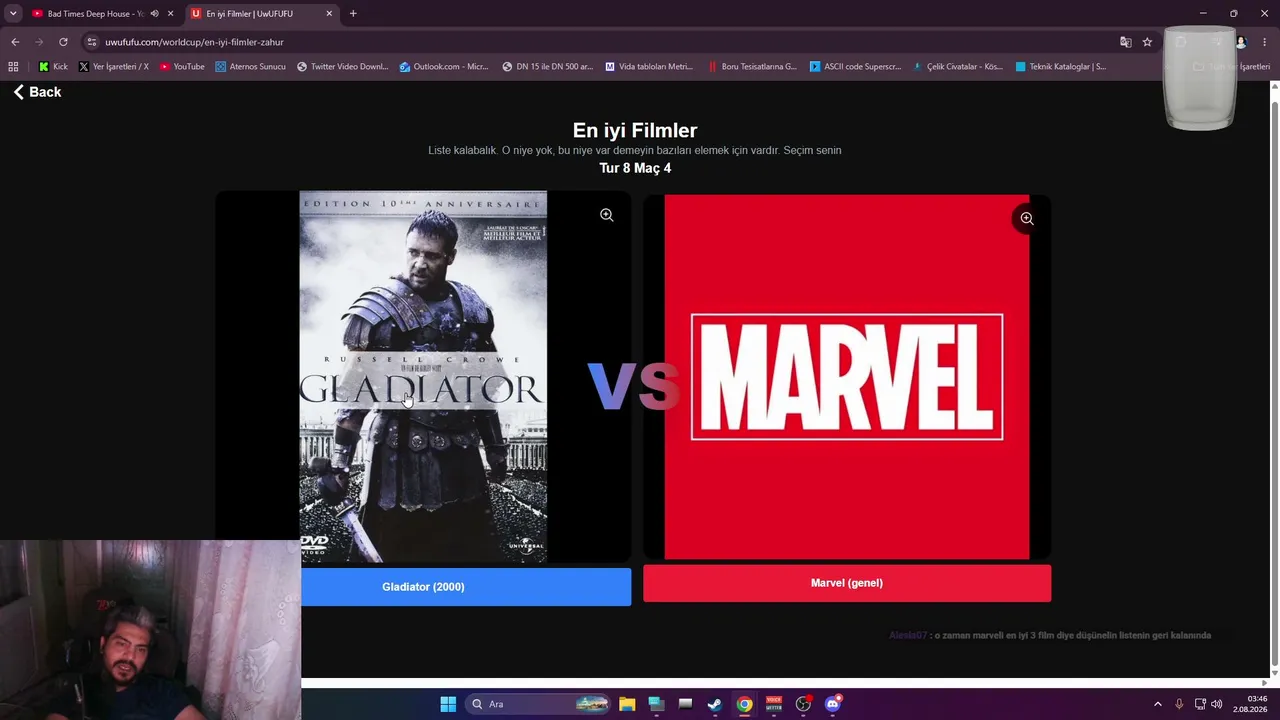Go back one page in Chrome
The width and height of the screenshot is (1280, 720).
(15, 42)
